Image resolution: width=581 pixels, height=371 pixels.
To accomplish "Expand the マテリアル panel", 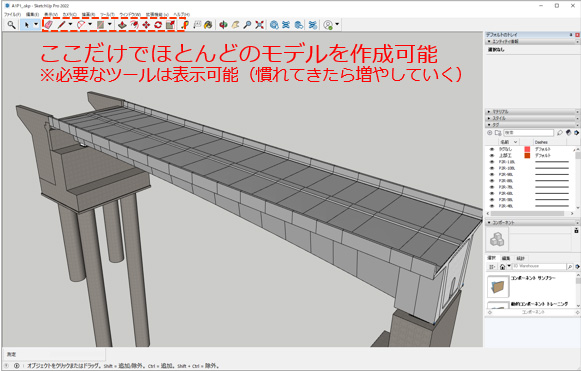I will click(532, 111).
